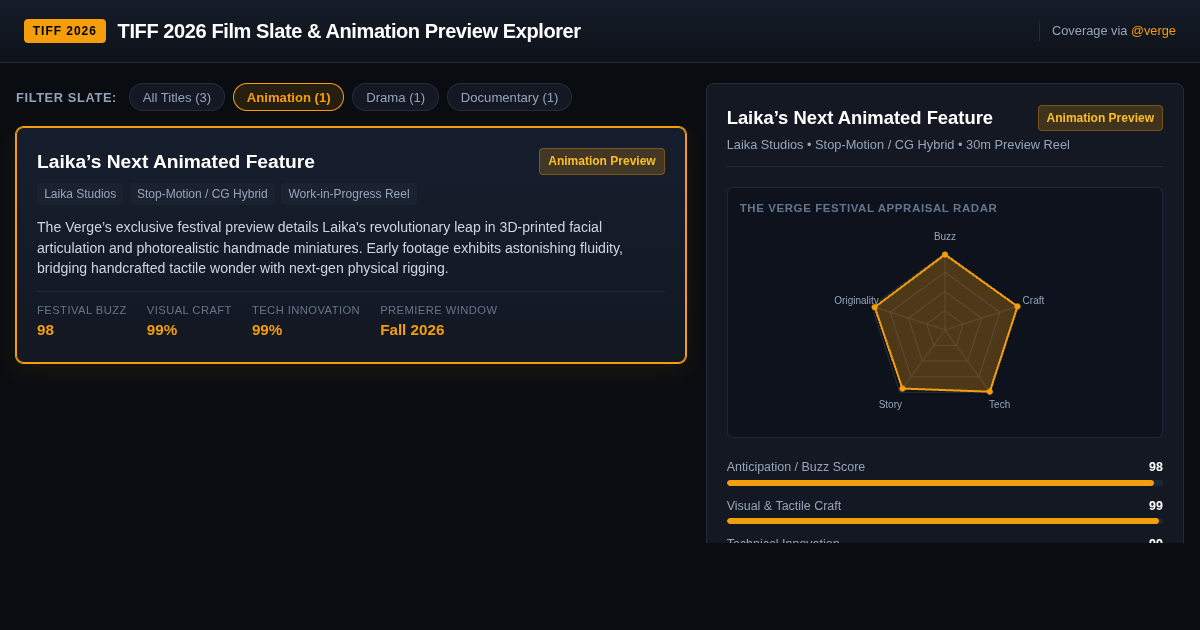Click the Work-in-Progress Reel tag

click(349, 194)
